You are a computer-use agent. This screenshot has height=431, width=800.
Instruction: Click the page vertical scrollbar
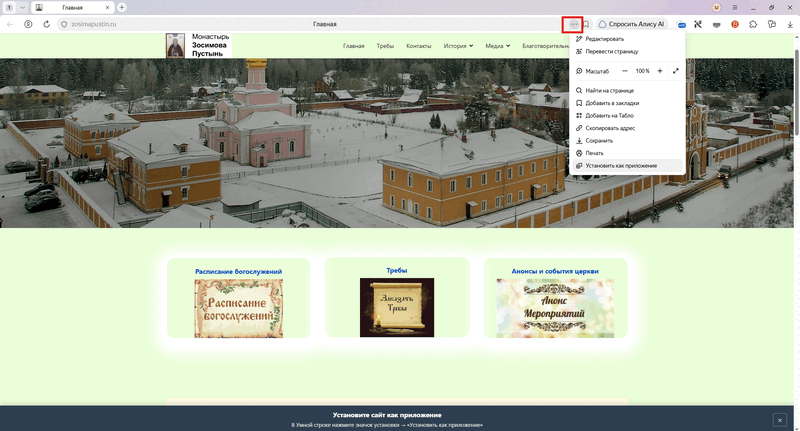tap(796, 92)
